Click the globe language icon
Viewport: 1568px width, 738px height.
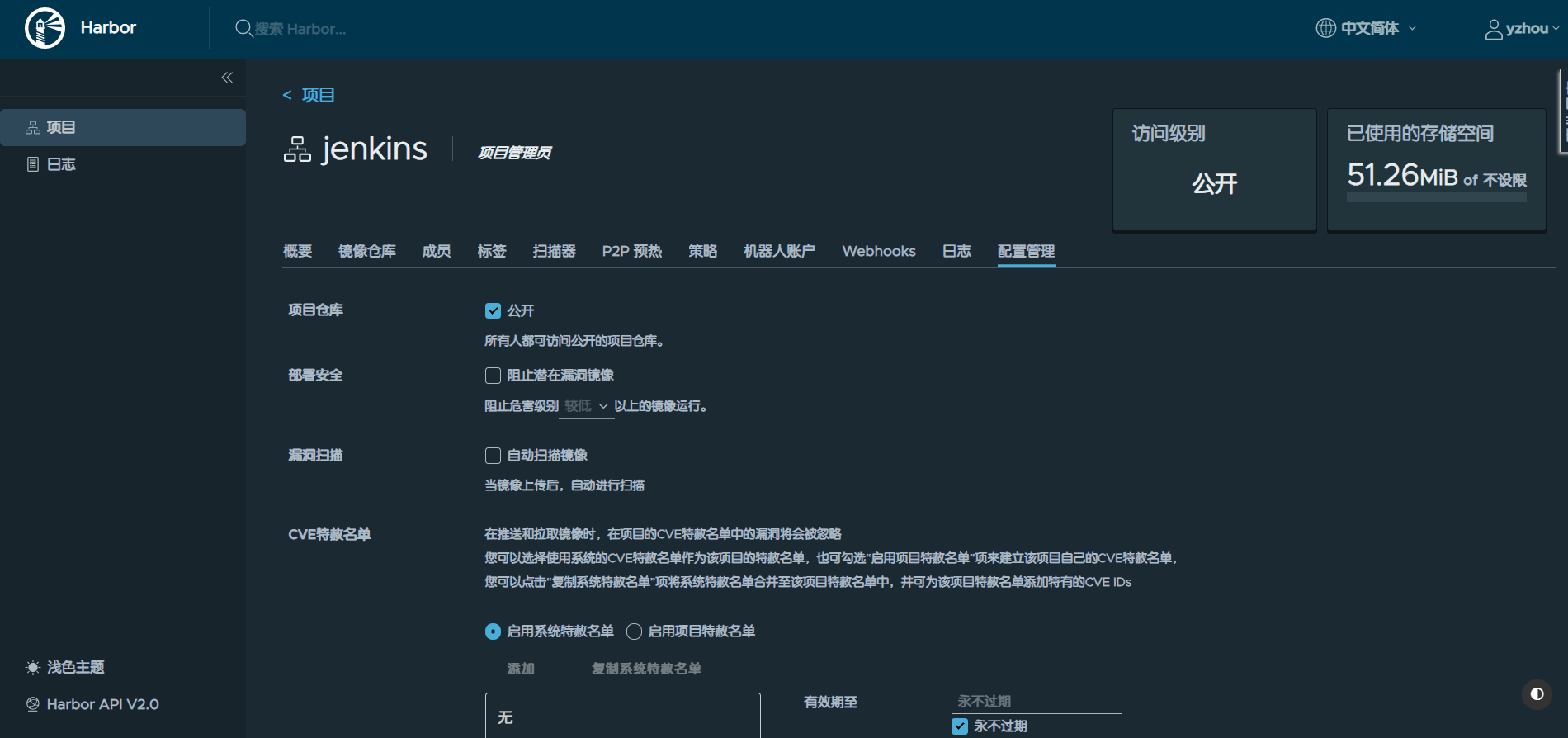tap(1325, 28)
